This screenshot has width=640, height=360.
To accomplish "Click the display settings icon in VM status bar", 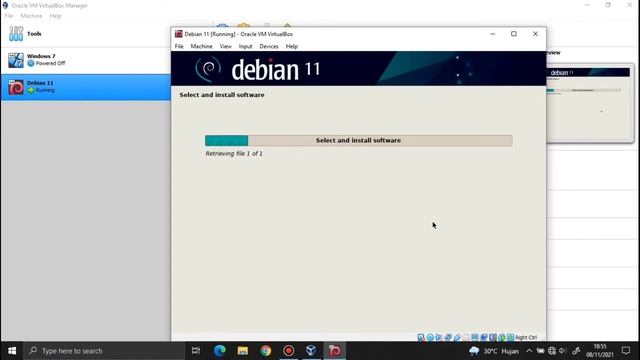I will (475, 338).
